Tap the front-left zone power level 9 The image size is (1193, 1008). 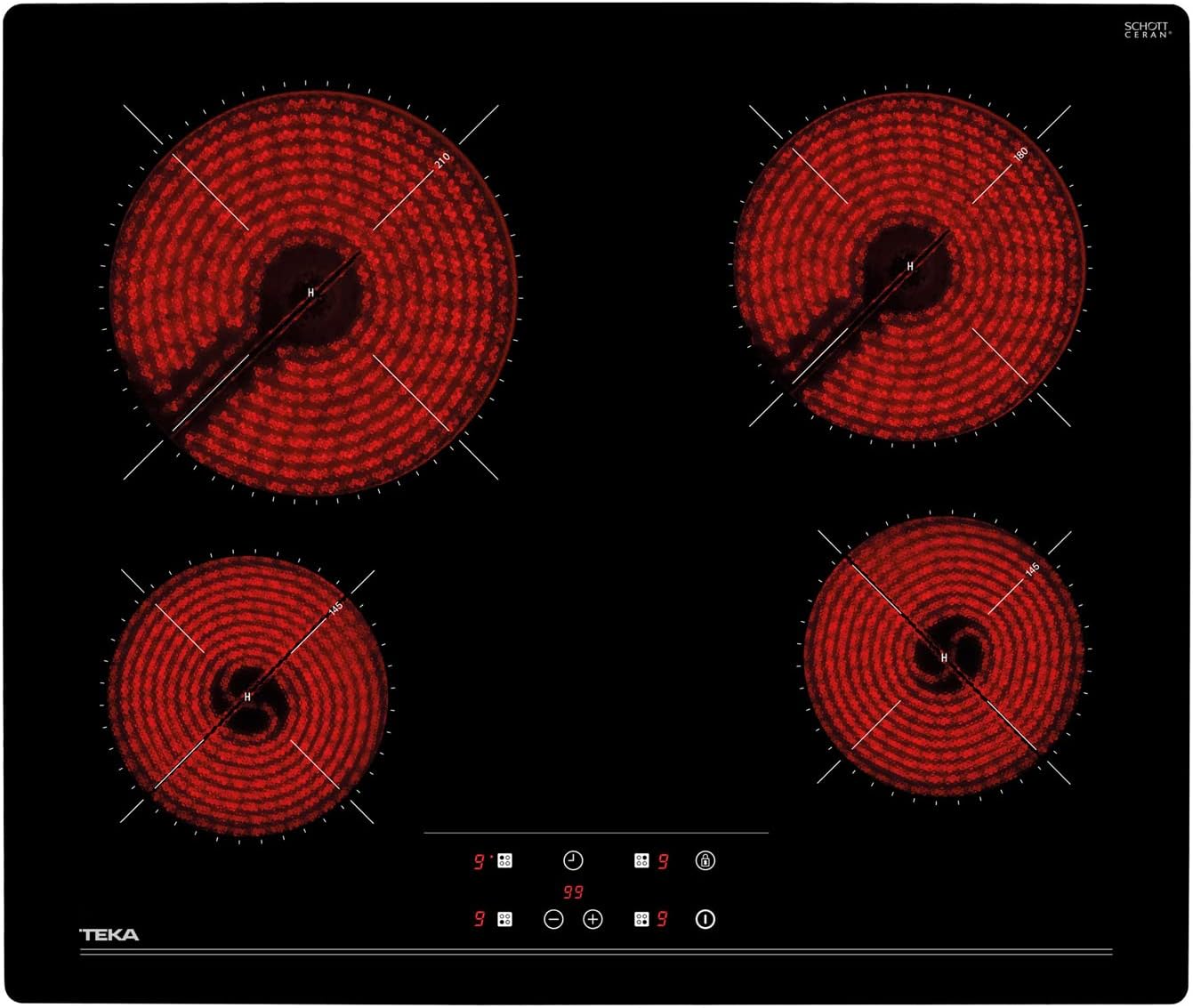[x=480, y=919]
